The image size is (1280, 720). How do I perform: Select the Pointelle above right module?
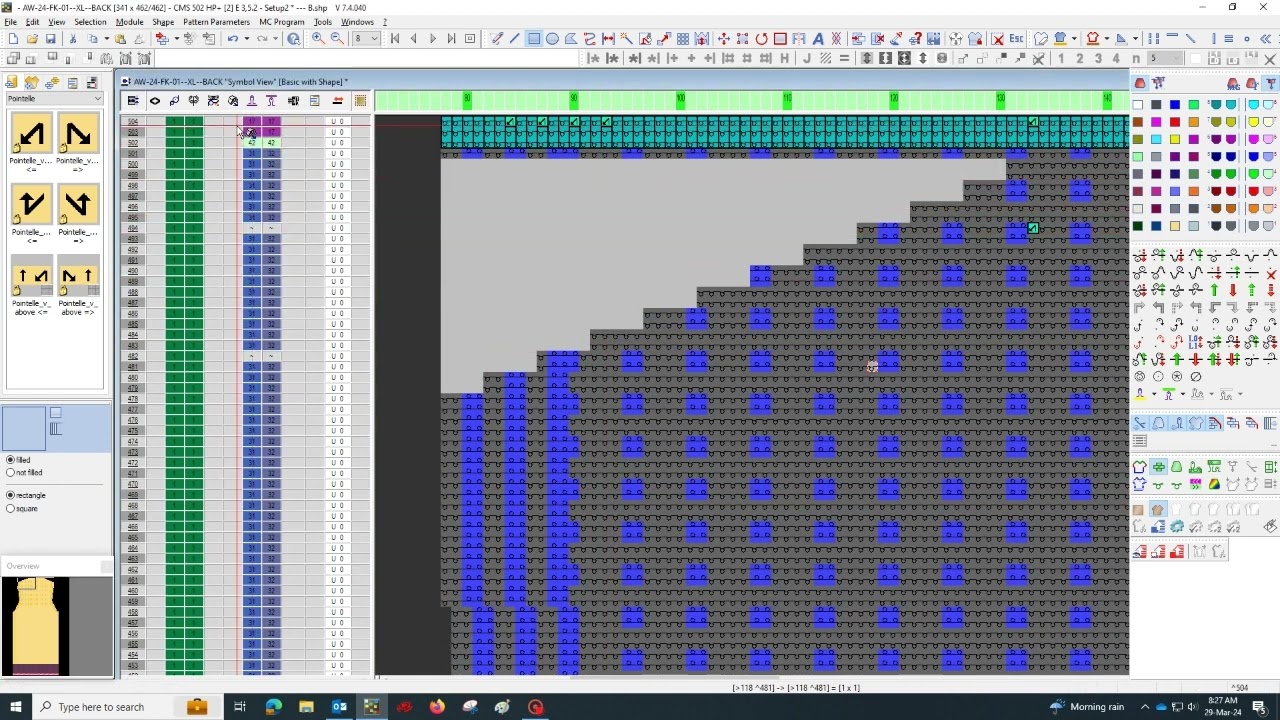click(x=78, y=276)
